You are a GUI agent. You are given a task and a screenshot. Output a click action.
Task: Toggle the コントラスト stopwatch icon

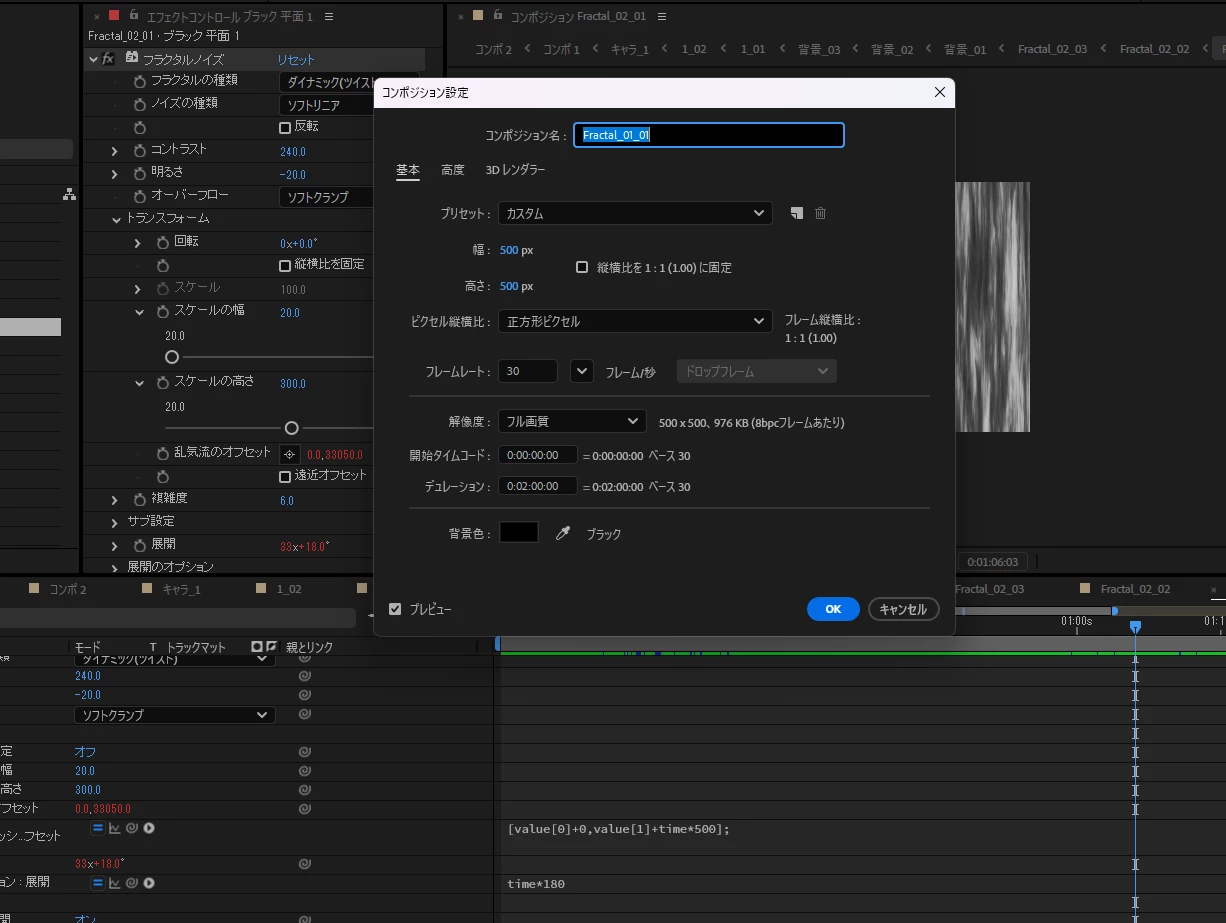coord(140,150)
